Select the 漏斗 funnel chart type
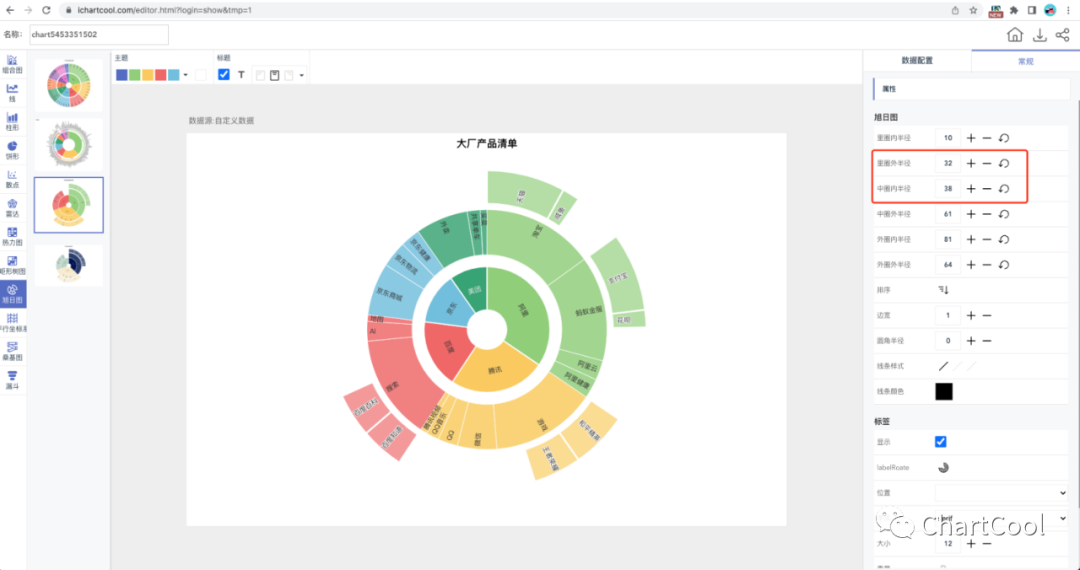This screenshot has height=570, width=1080. tap(12, 378)
